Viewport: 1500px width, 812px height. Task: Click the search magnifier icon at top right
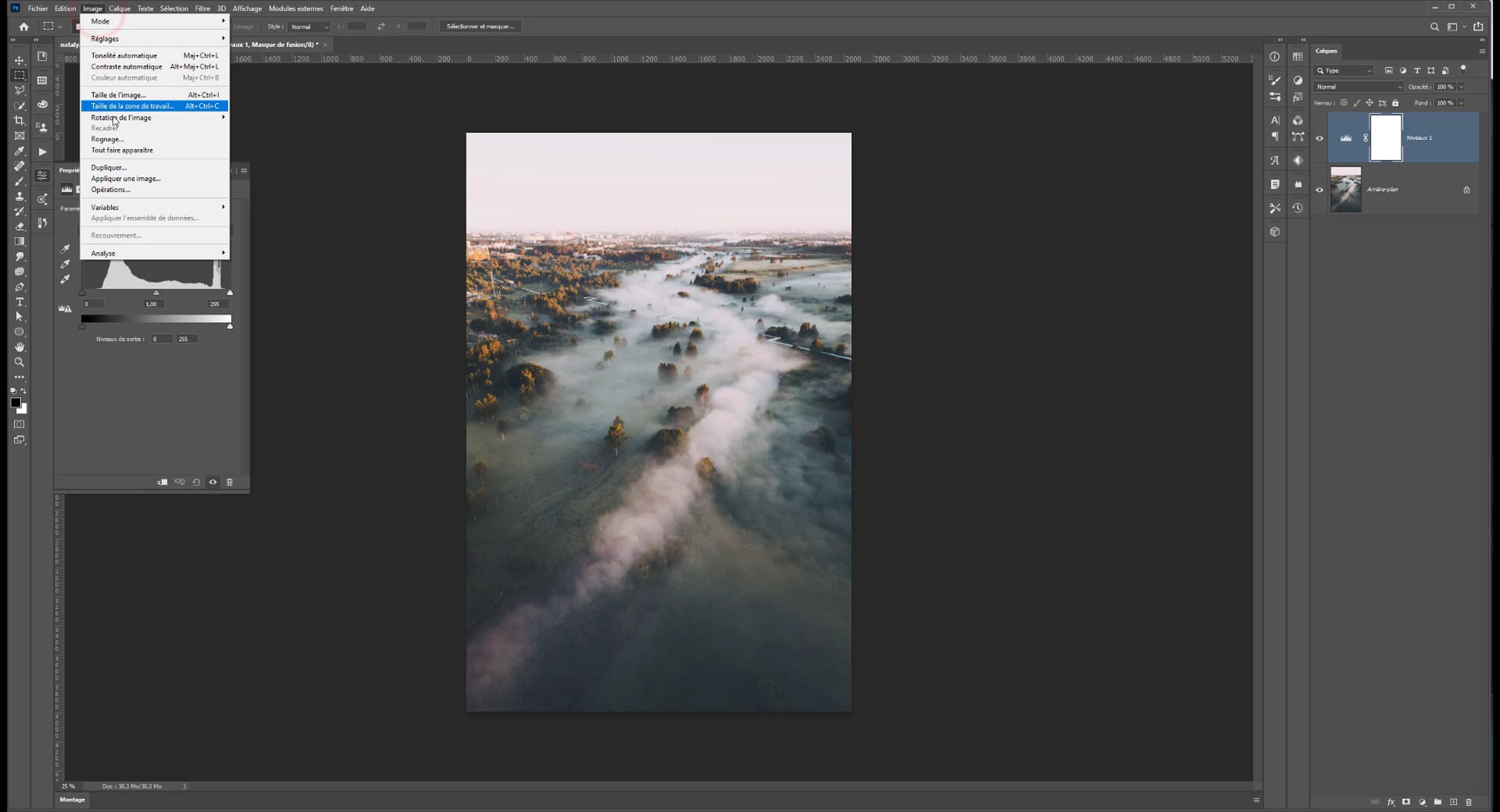tap(1434, 27)
